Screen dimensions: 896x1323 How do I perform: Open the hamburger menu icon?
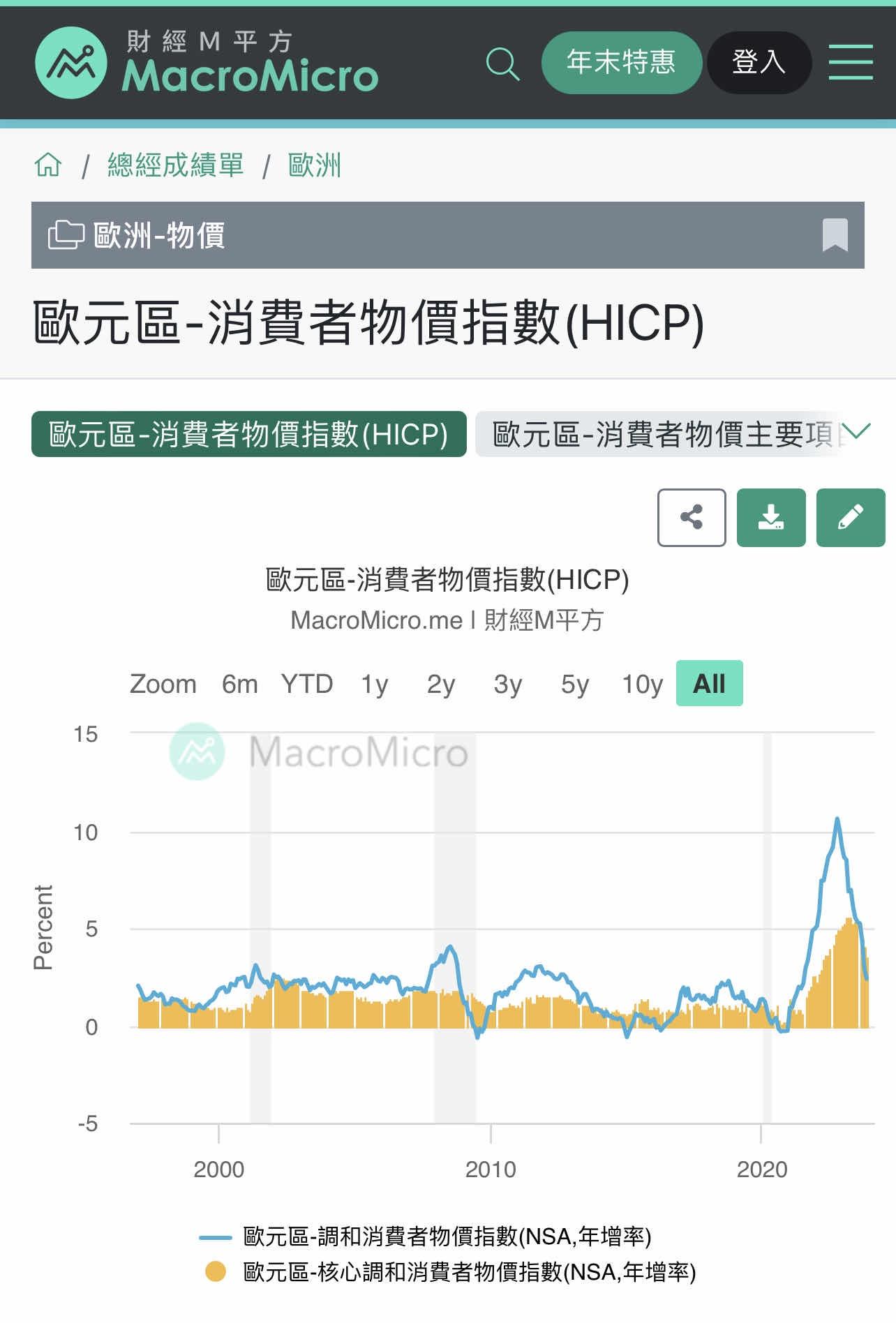click(851, 63)
